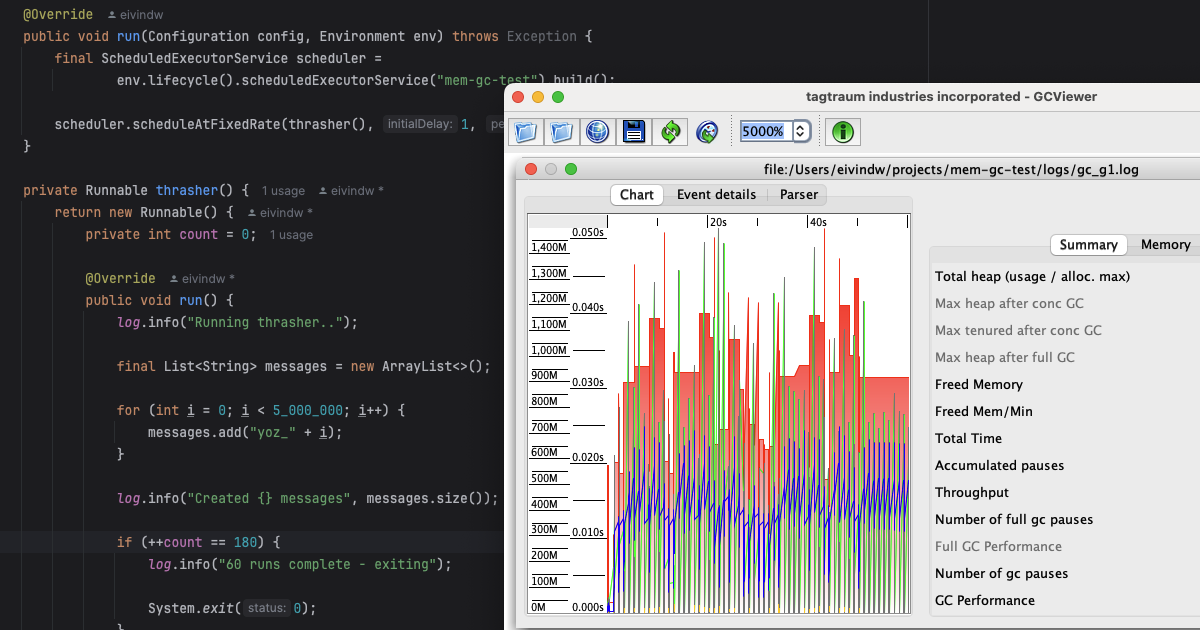Screen dimensions: 1200x630
Task: Switch to the Event details tab
Action: (716, 195)
